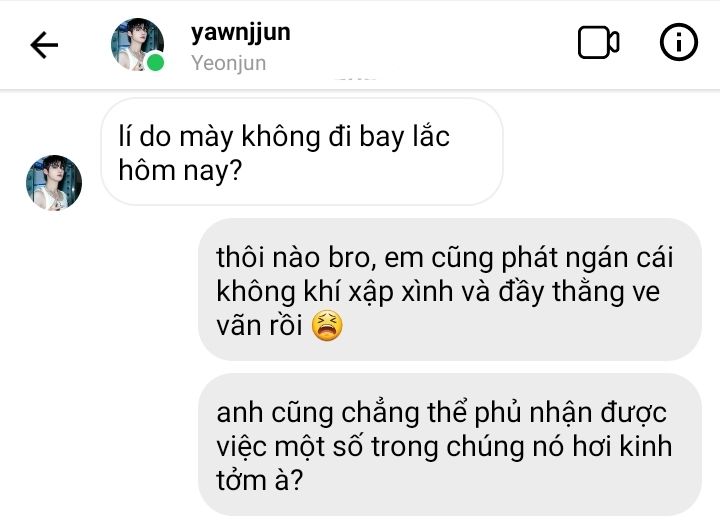The height and width of the screenshot is (525, 720).
Task: Tap the display name Yeonjun
Action: [x=229, y=63]
